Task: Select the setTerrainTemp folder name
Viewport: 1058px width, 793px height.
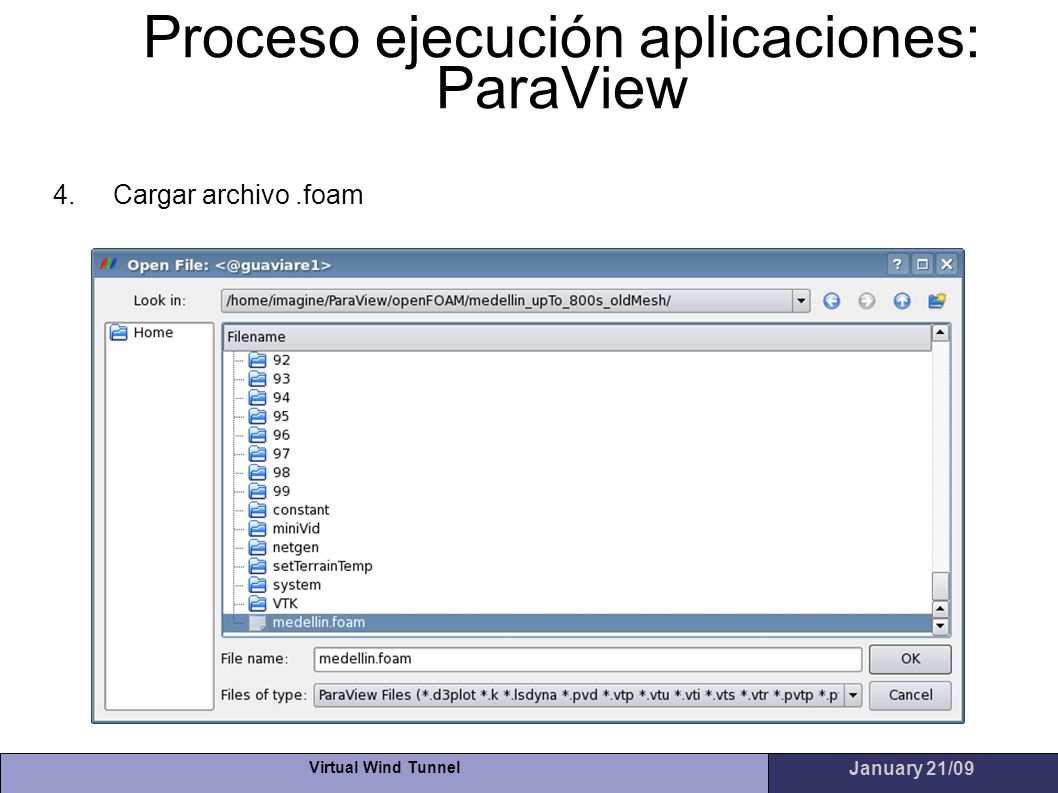Action: tap(323, 567)
